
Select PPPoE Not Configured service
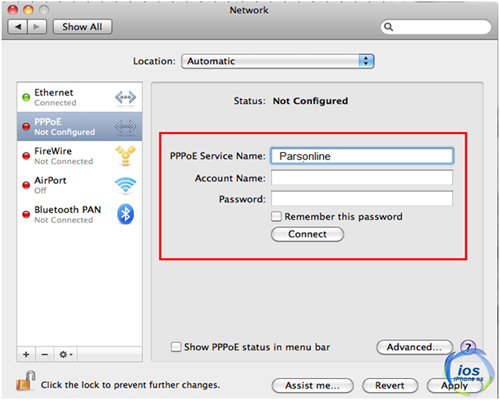(80, 127)
